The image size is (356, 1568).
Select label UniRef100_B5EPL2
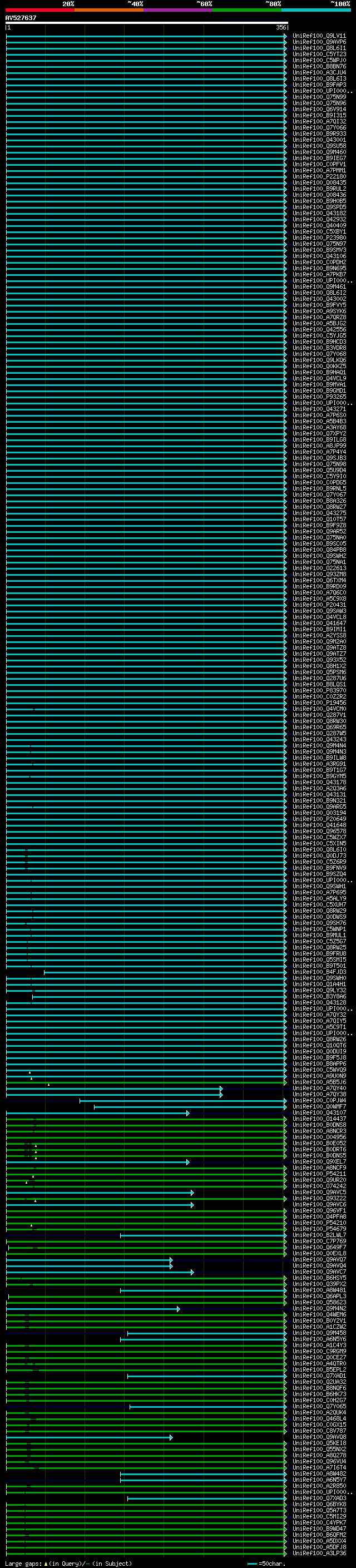(x=319, y=1369)
